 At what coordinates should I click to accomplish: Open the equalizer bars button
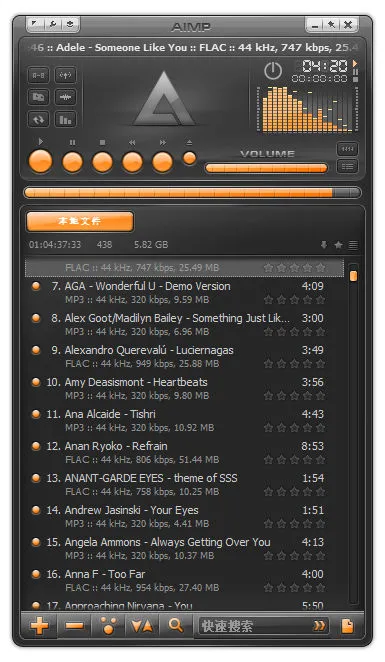65,119
